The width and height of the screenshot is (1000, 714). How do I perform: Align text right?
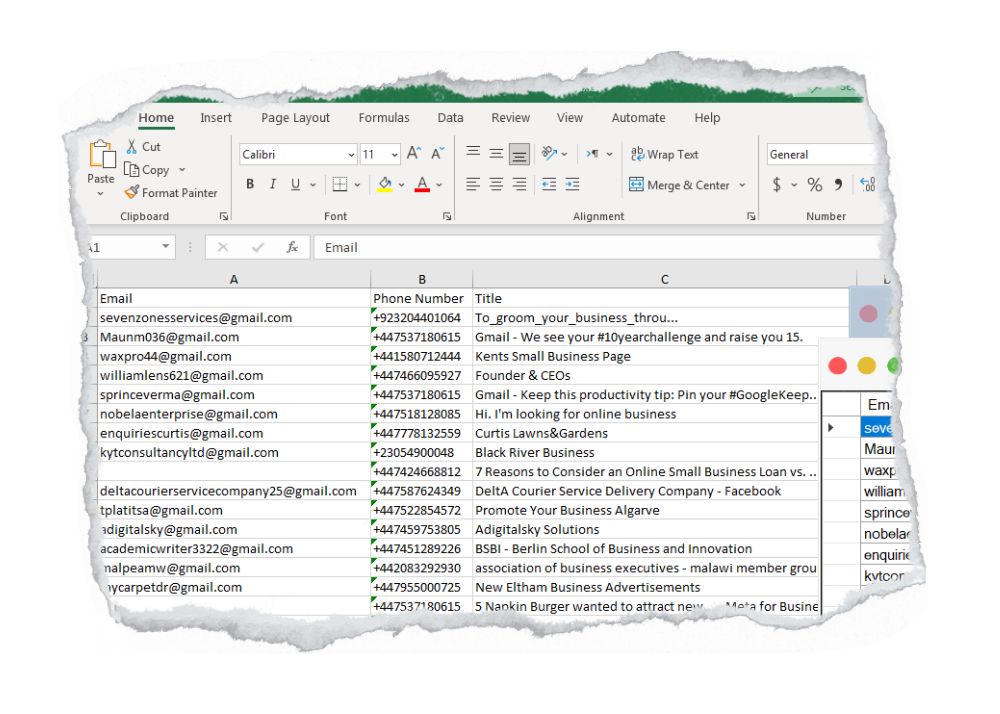click(x=520, y=185)
